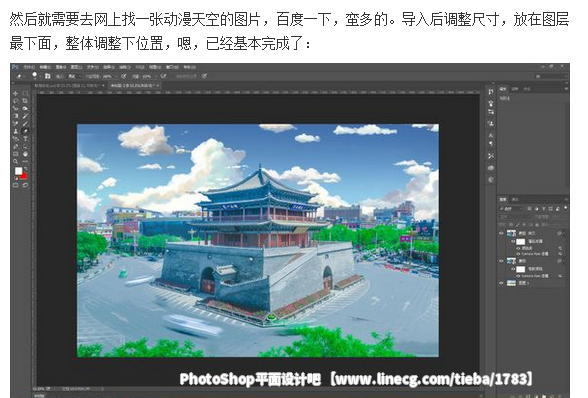This screenshot has height=398, width=588.
Task: Select the Zoom magnifier tool
Action: coord(15,162)
